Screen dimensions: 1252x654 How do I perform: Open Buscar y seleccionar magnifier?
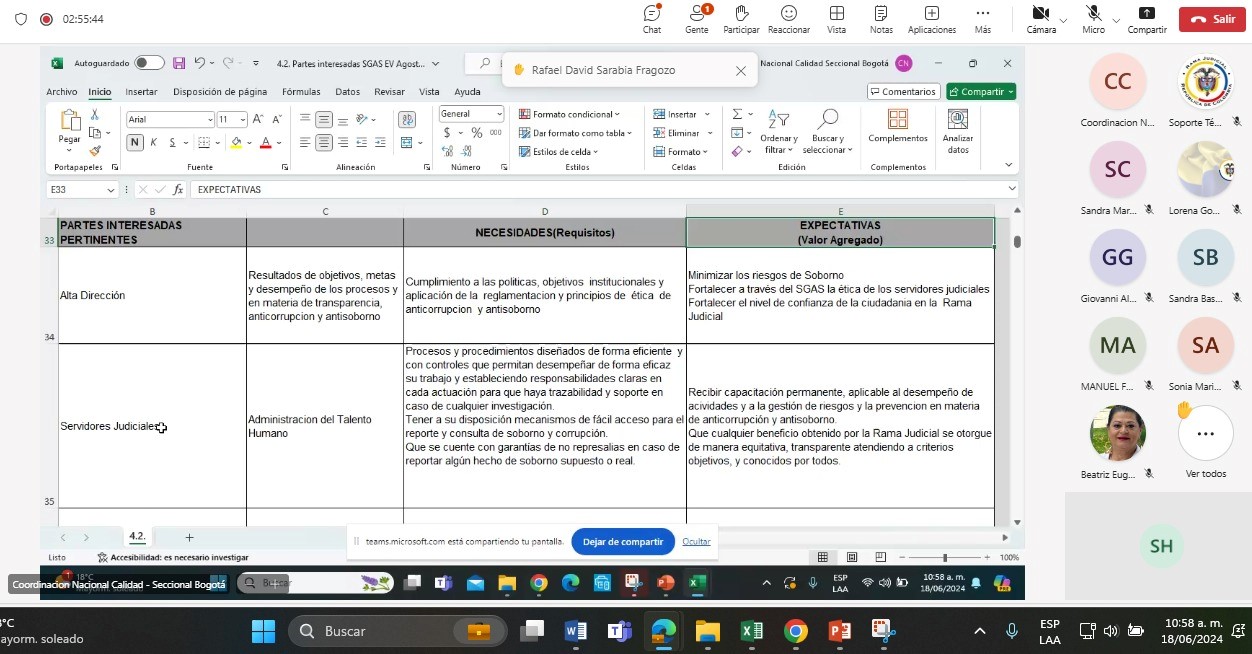tap(828, 132)
